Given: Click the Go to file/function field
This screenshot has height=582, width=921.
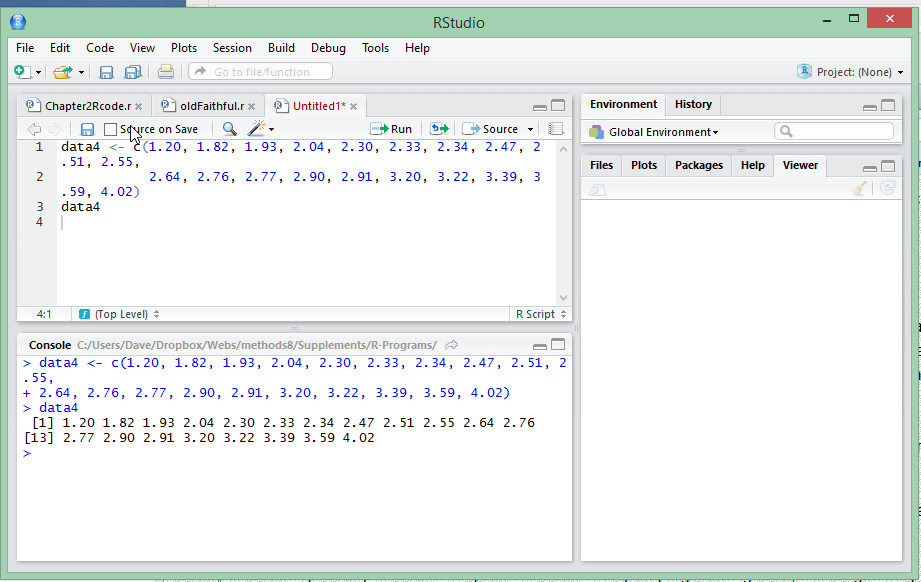Looking at the screenshot, I should click(x=260, y=72).
